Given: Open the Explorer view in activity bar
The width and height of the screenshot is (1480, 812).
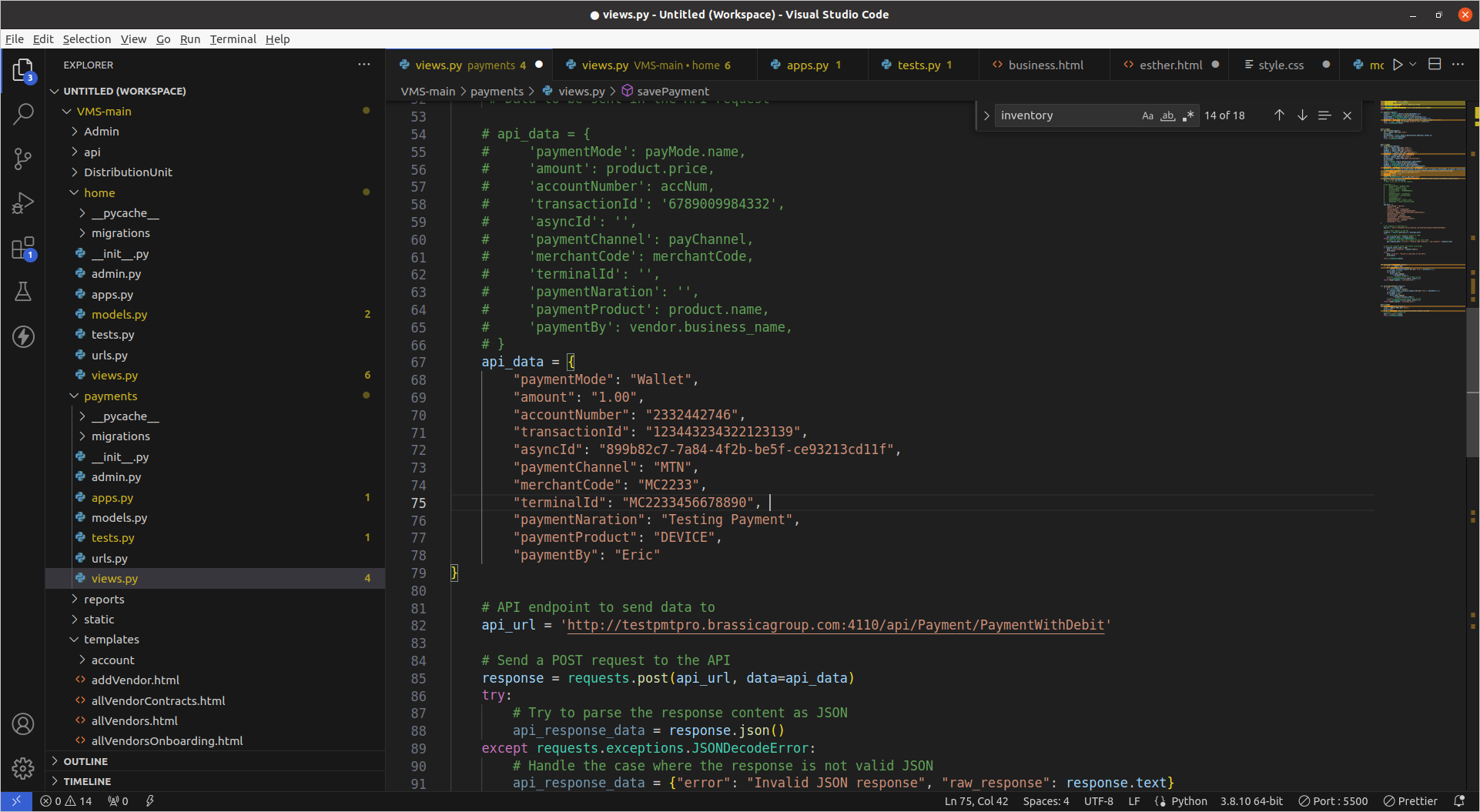Looking at the screenshot, I should 23,71.
